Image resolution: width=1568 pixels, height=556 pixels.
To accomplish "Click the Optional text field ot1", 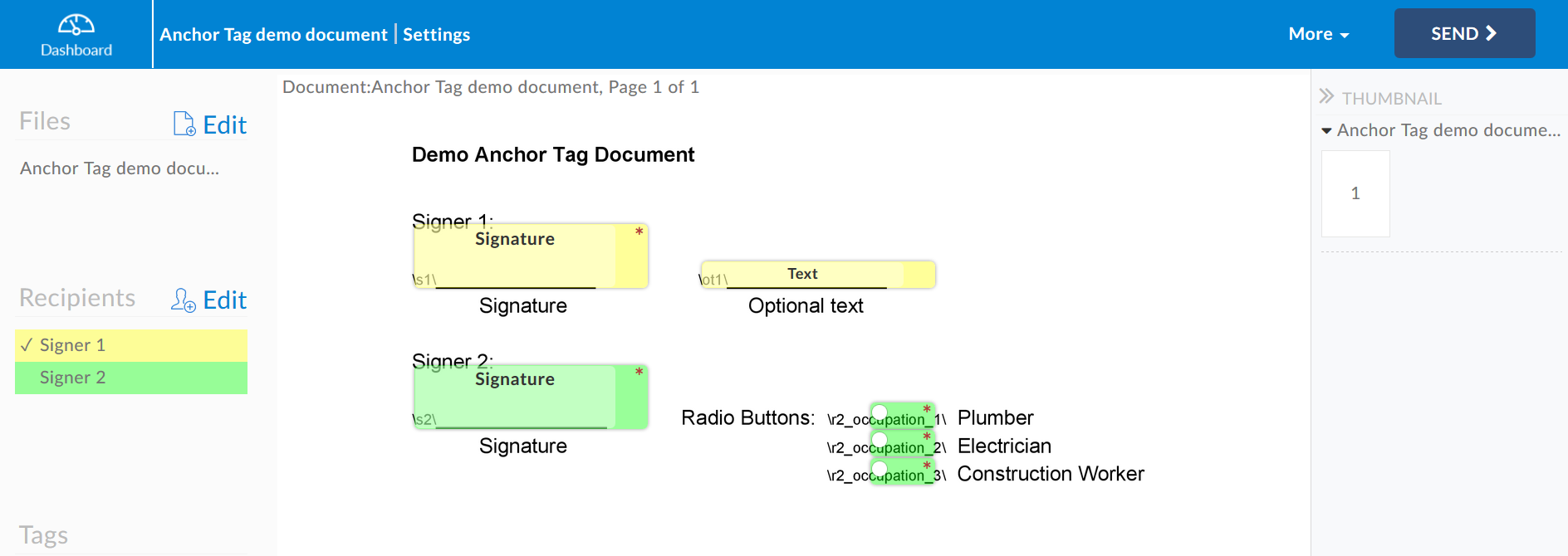I will click(818, 275).
